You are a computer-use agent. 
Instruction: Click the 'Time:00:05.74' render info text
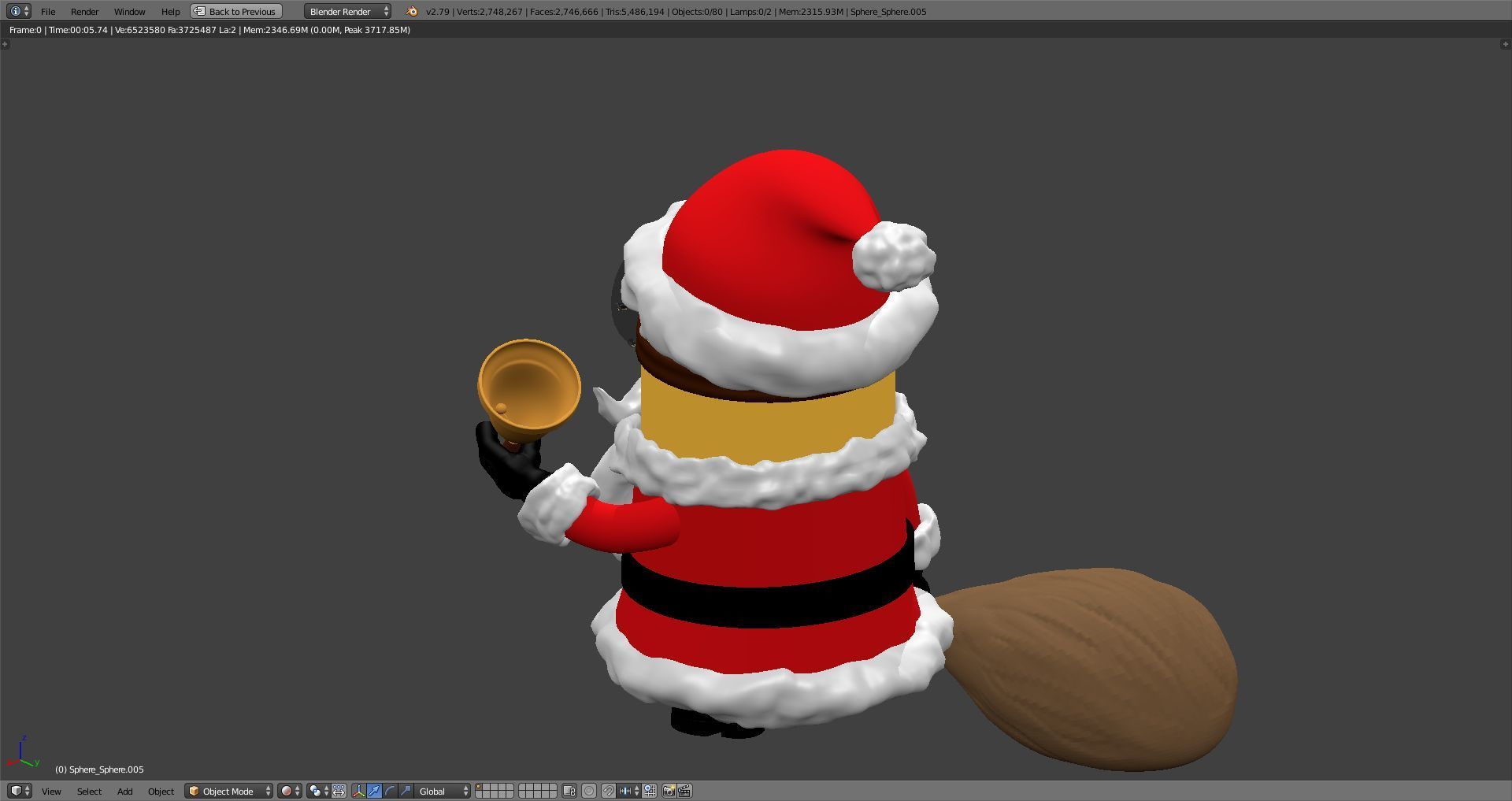point(78,30)
